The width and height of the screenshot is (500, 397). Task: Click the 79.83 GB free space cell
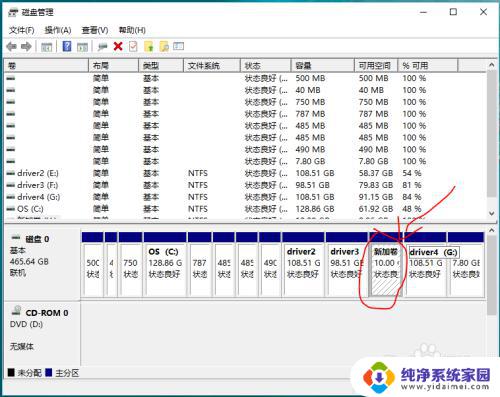pyautogui.click(x=376, y=185)
